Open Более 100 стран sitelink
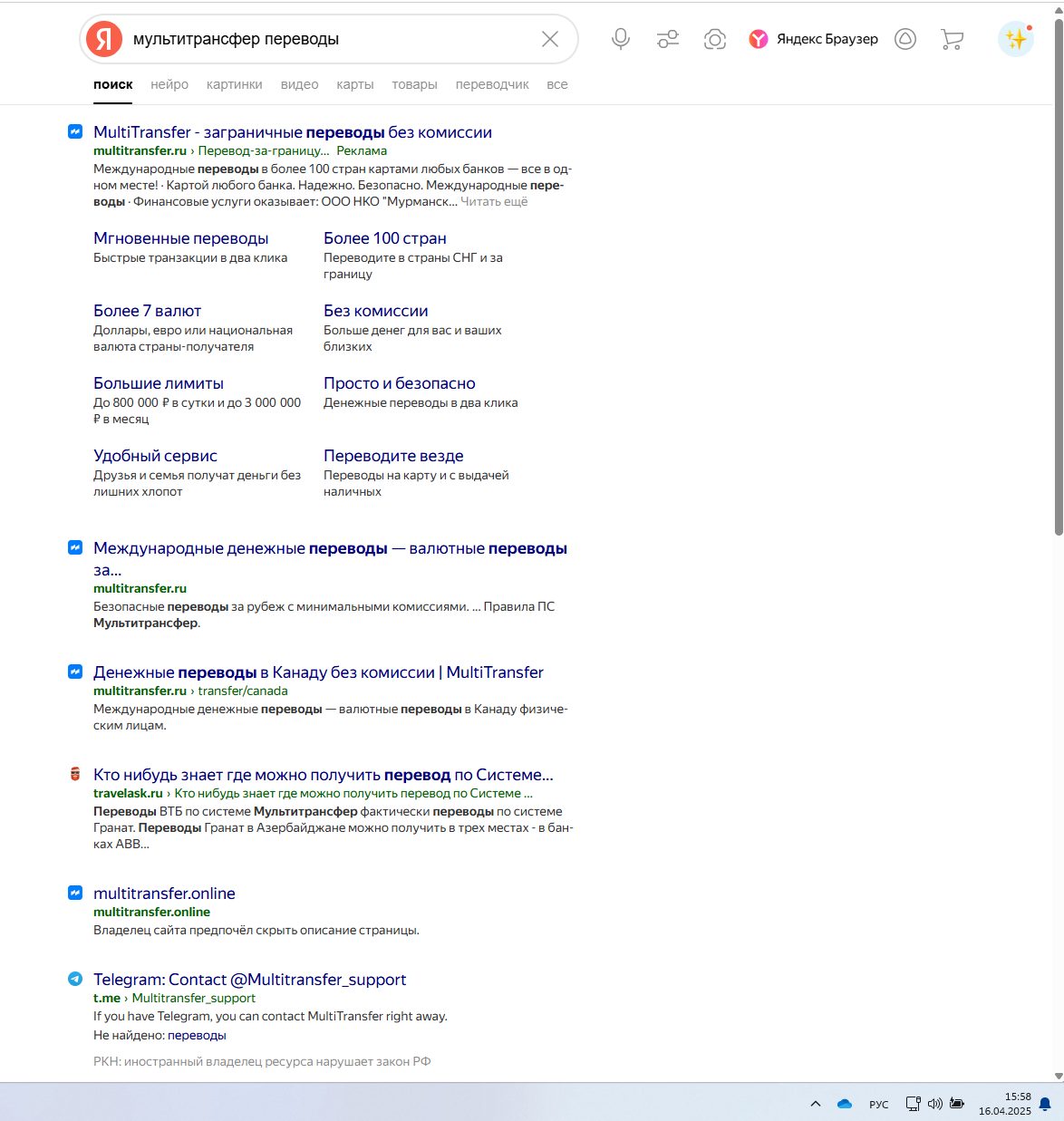The image size is (1064, 1121). coord(385,238)
